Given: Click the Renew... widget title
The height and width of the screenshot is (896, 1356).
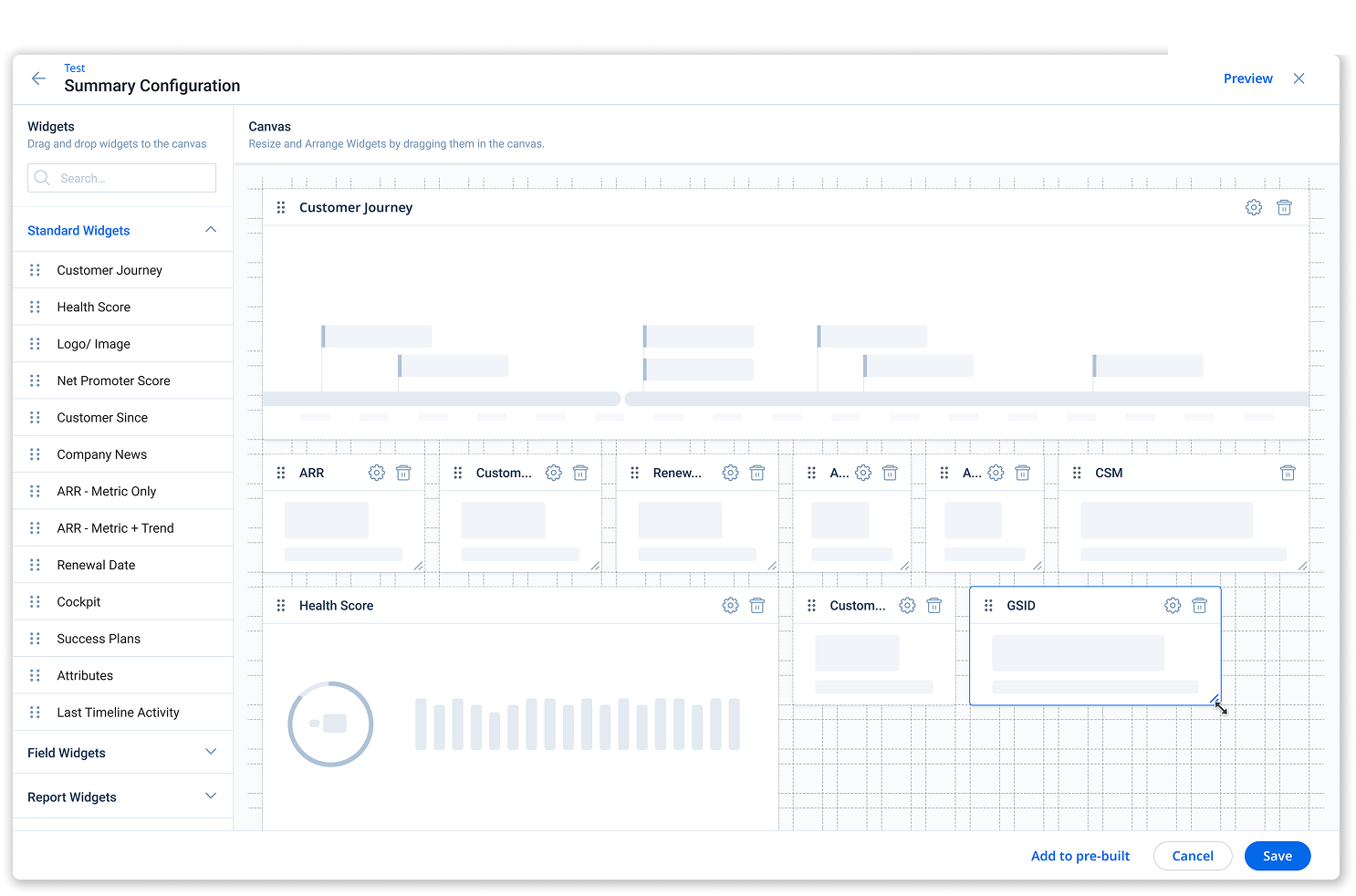Looking at the screenshot, I should 677,473.
